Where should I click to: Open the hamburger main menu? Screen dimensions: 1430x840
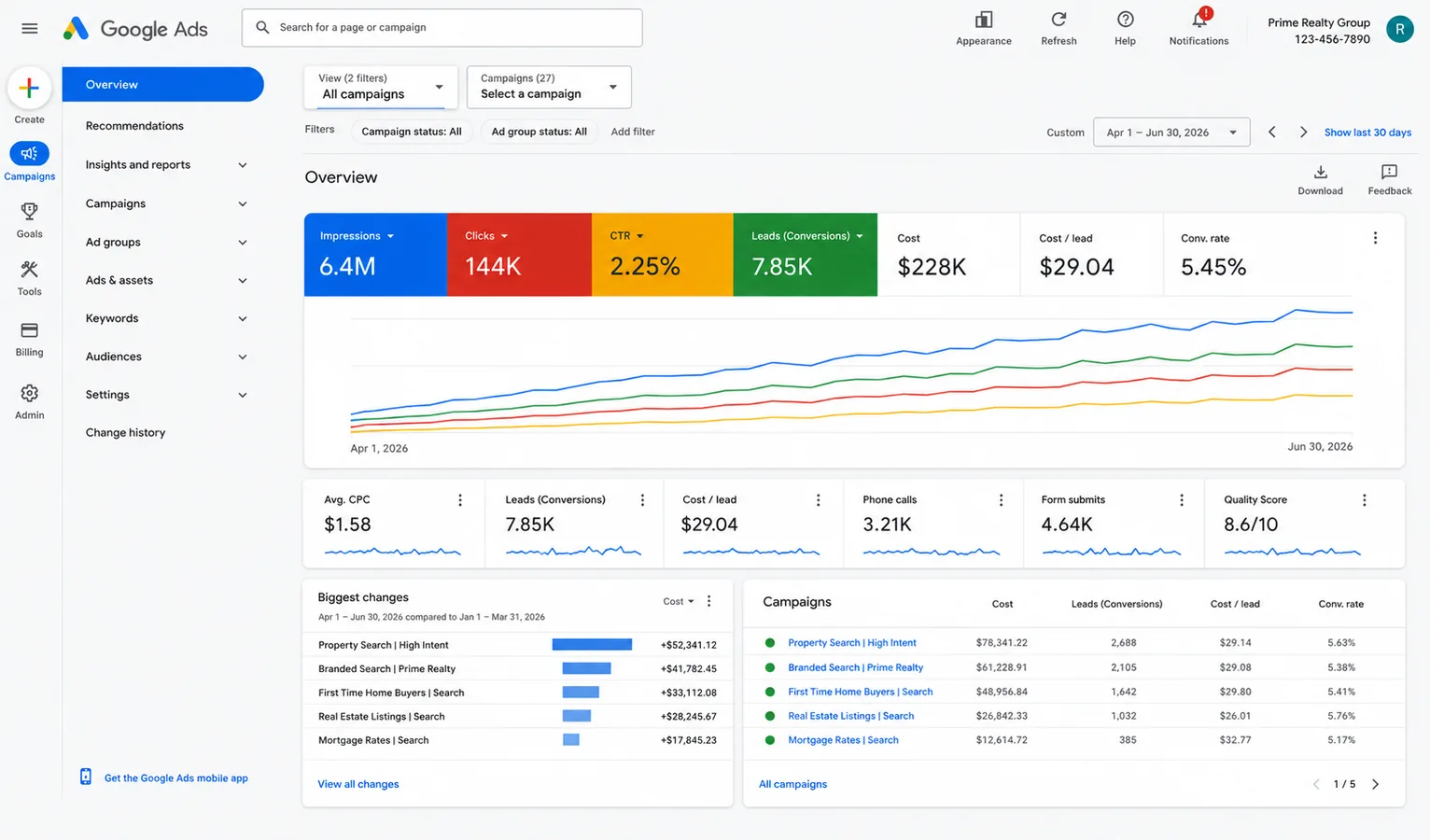[30, 28]
